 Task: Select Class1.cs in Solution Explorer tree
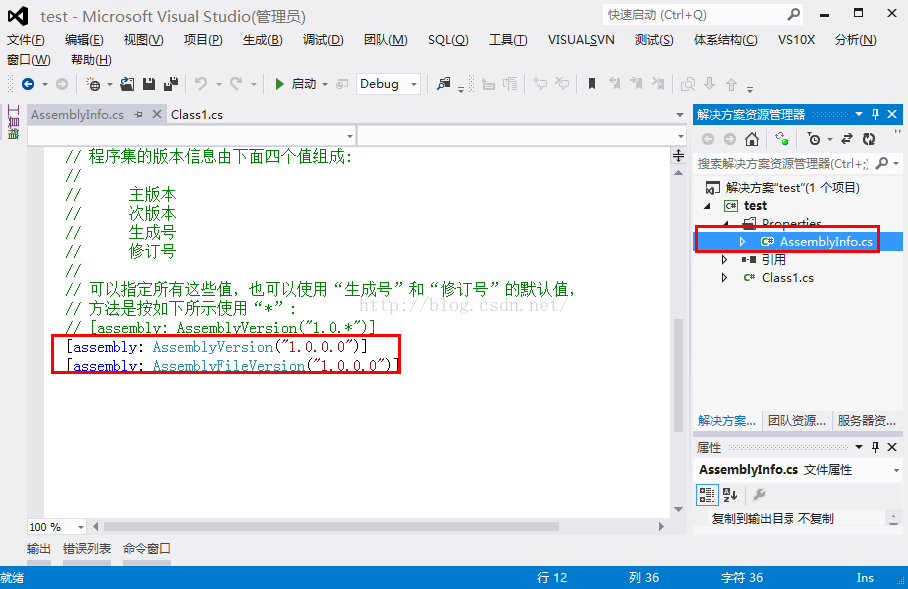[788, 278]
